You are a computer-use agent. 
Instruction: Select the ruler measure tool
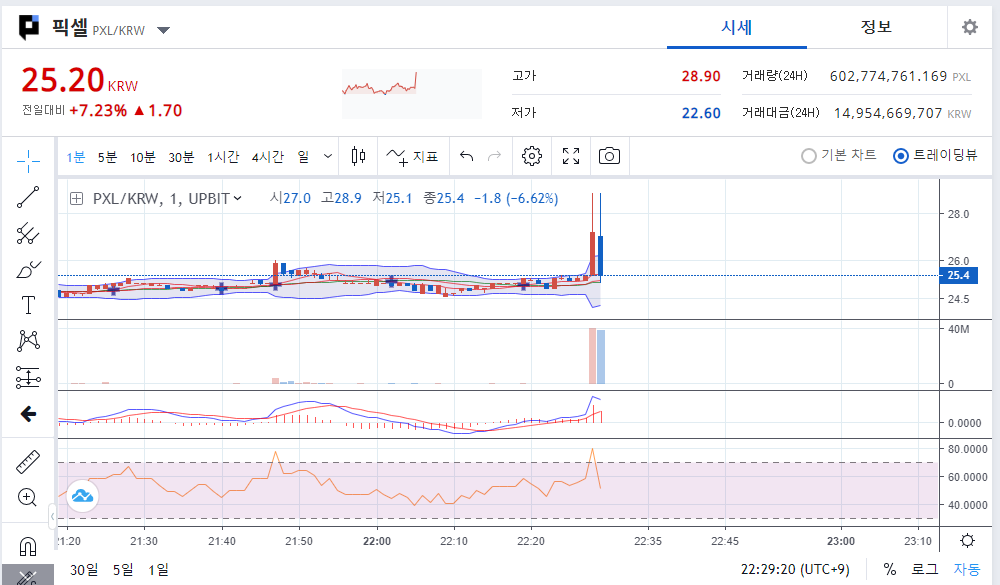pyautogui.click(x=28, y=462)
